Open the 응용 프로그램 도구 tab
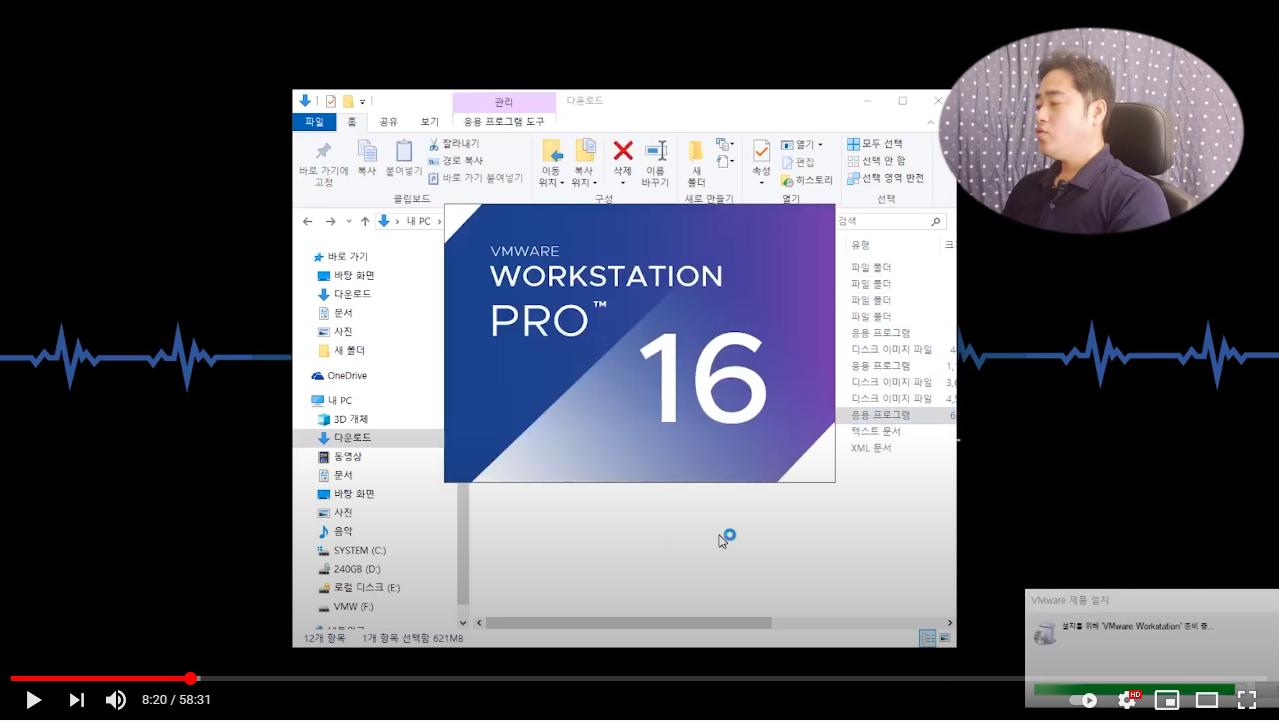Image resolution: width=1279 pixels, height=721 pixels. [504, 122]
